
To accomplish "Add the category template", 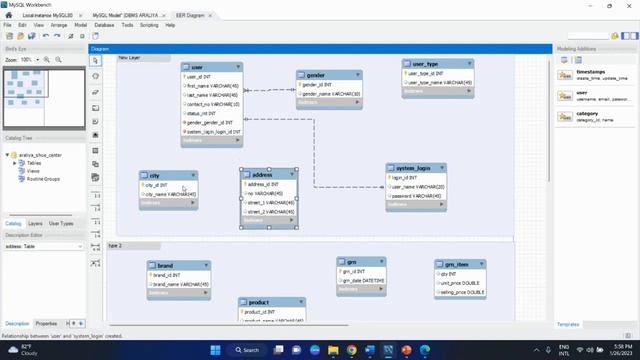I will click(595, 117).
